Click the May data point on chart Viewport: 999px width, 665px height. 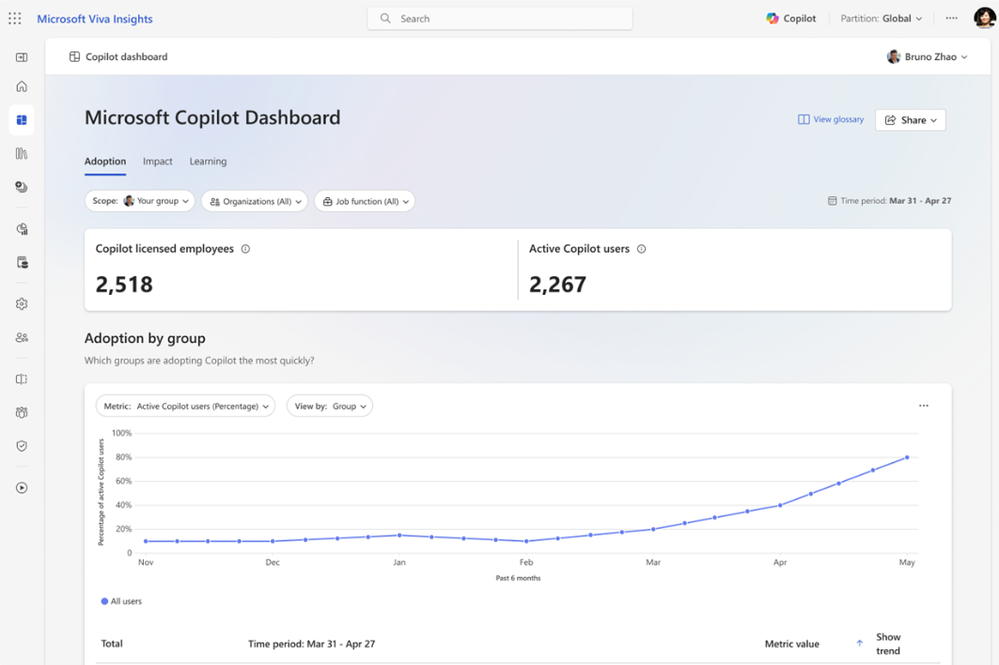pyautogui.click(x=907, y=457)
